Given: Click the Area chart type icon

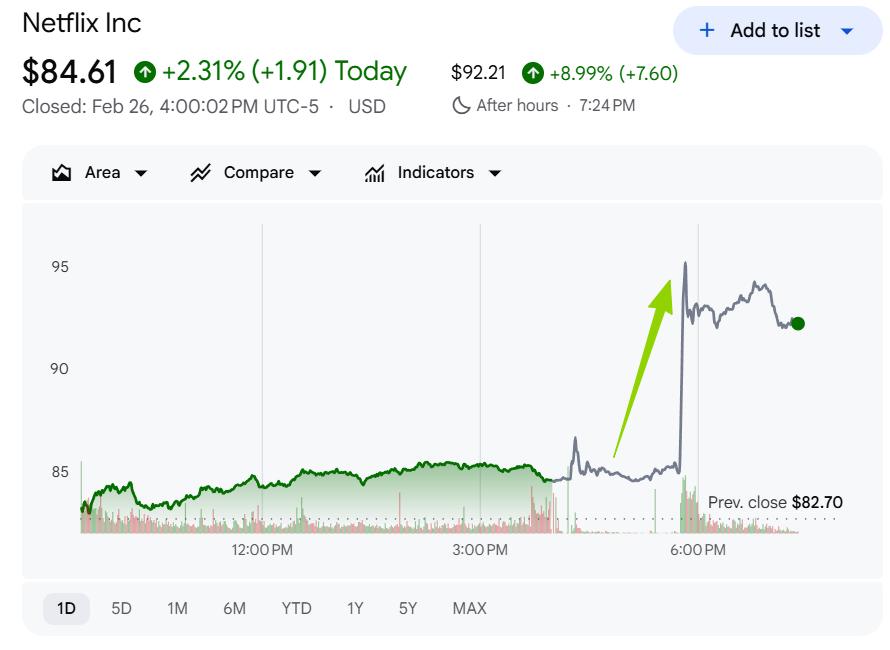Looking at the screenshot, I should [62, 173].
